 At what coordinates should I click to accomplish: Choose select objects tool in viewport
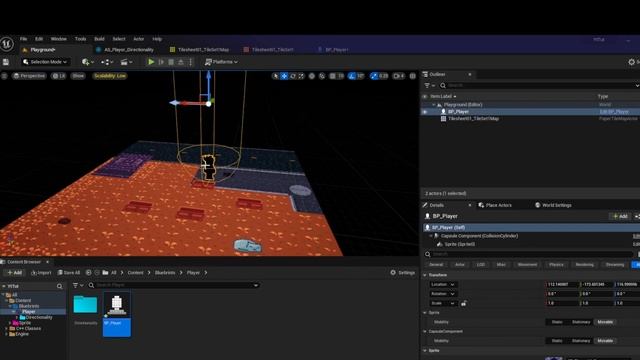pyautogui.click(x=276, y=76)
